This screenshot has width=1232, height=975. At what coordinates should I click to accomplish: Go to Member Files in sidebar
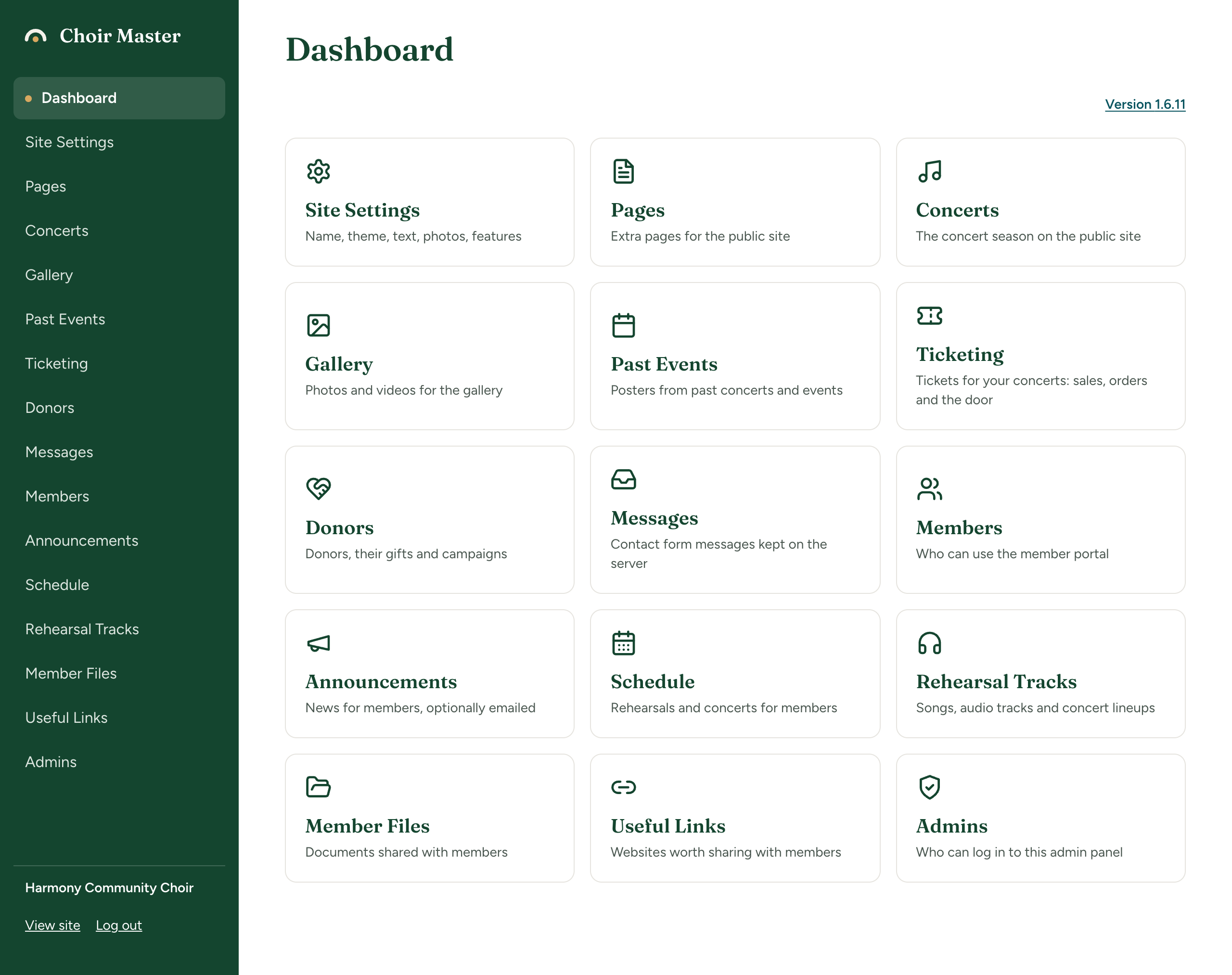(119, 673)
